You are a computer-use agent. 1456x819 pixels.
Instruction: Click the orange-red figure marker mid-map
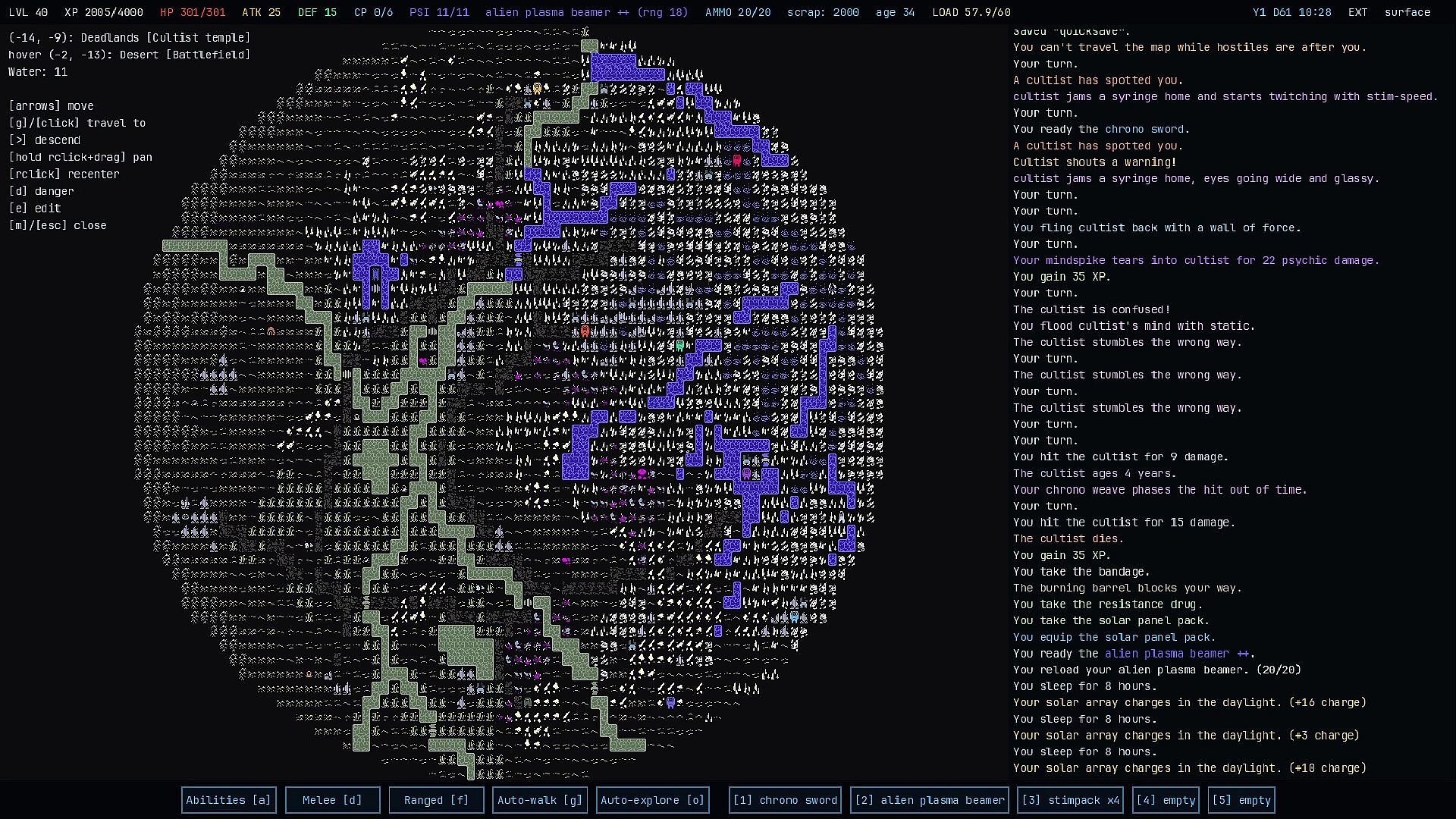585,331
